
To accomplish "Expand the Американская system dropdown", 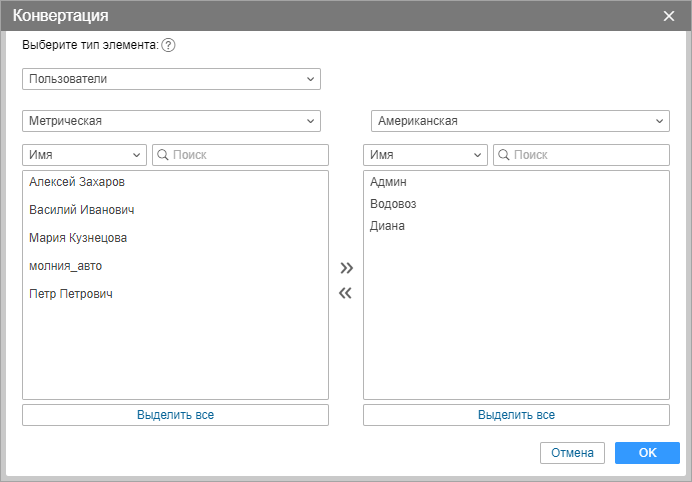I will (x=520, y=121).
